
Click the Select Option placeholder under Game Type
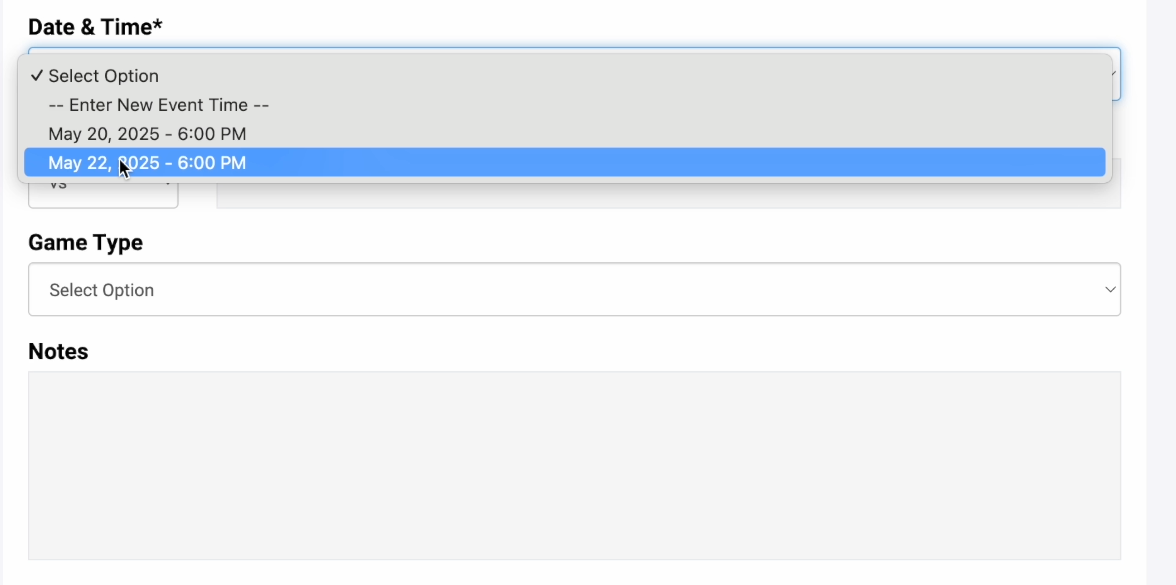tap(102, 290)
